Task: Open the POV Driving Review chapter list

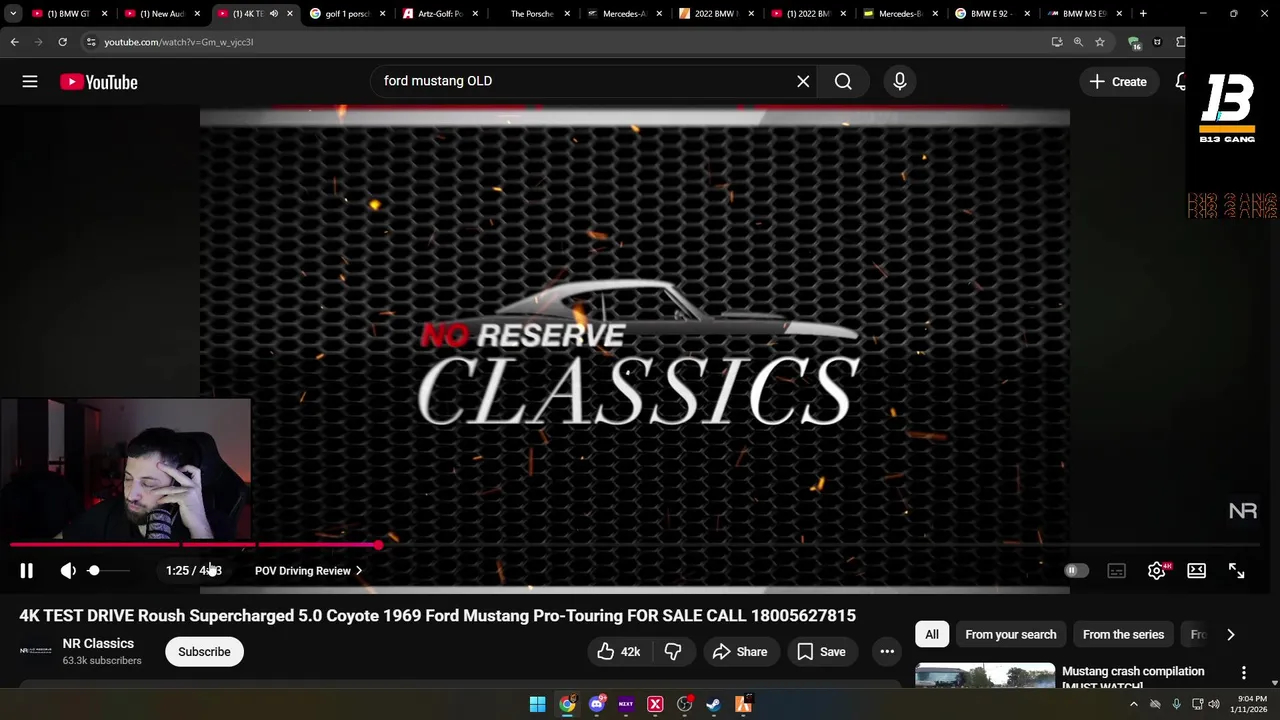Action: pyautogui.click(x=308, y=571)
